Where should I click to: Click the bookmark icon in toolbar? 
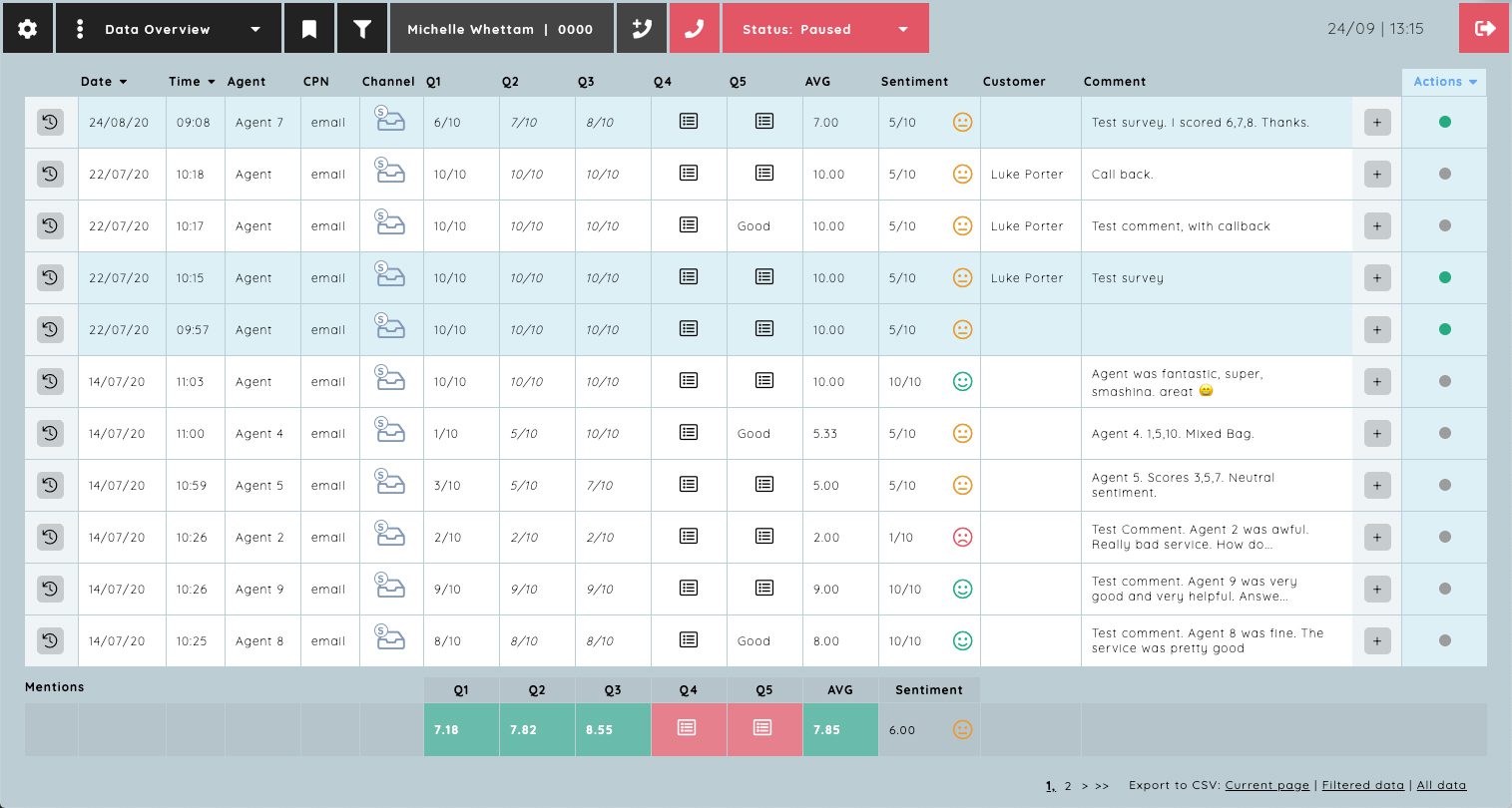309,29
